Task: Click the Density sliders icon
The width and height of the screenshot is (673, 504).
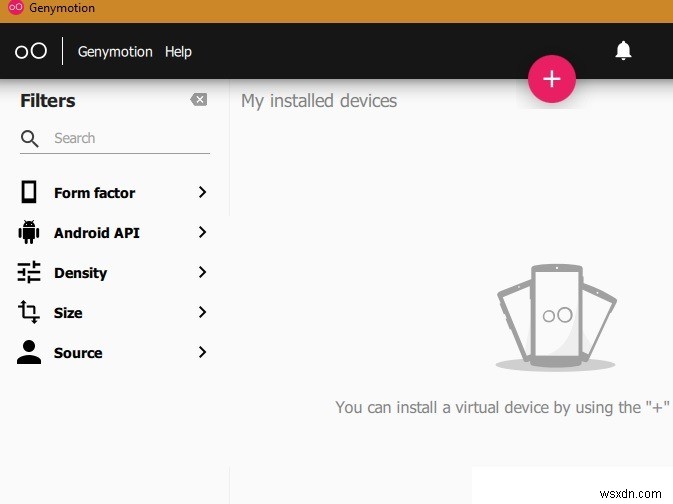Action: (x=29, y=272)
